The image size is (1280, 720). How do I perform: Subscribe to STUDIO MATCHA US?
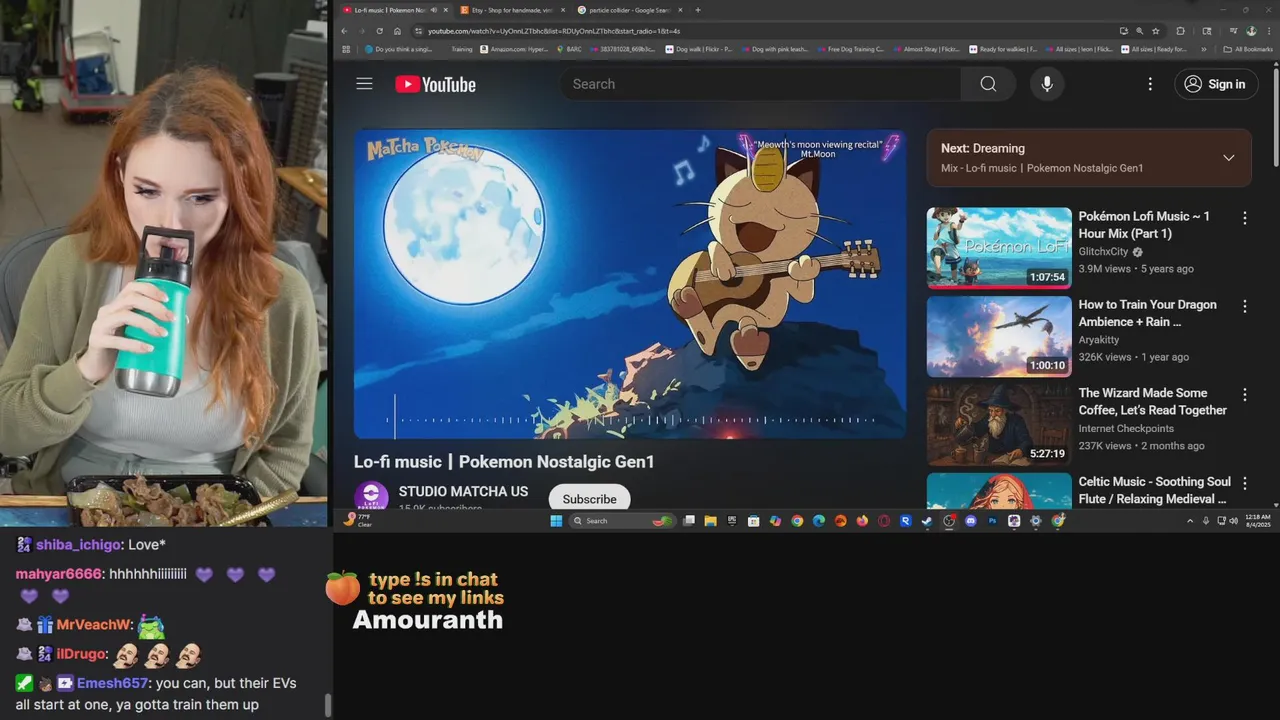[589, 499]
